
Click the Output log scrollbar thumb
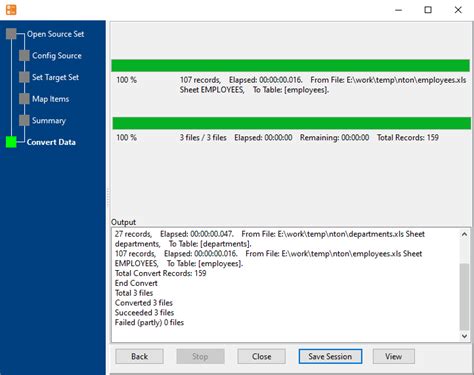click(464, 296)
